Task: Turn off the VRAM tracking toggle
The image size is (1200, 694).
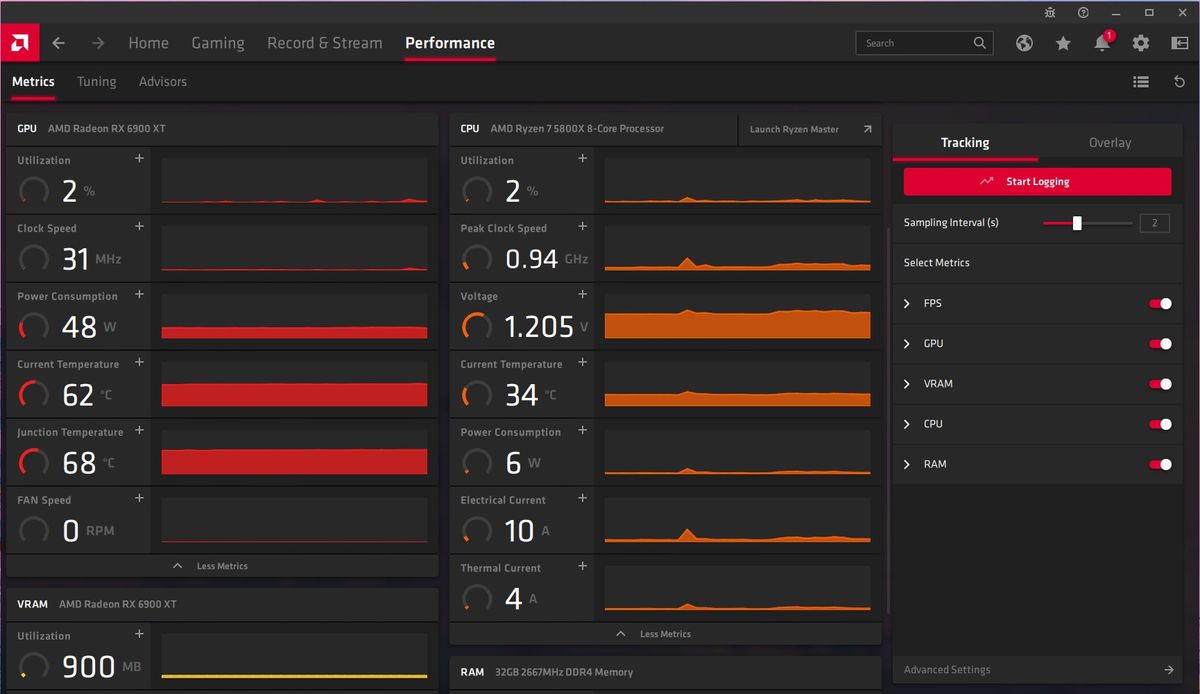Action: tap(1161, 383)
